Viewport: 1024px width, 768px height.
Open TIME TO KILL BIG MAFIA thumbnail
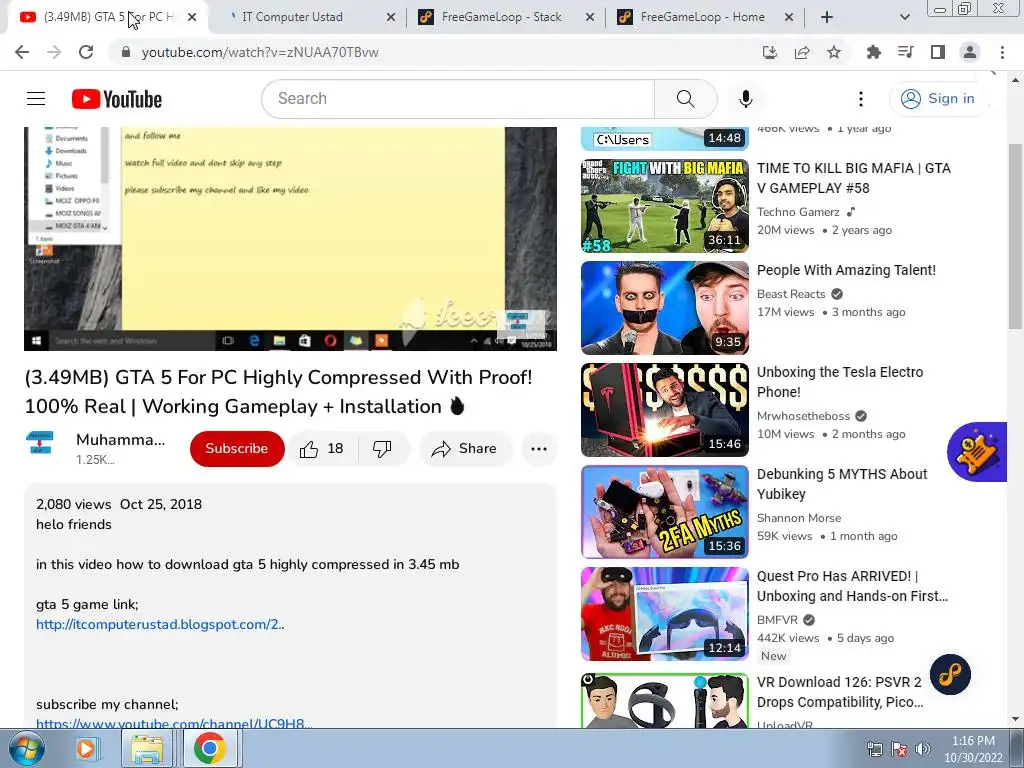664,206
